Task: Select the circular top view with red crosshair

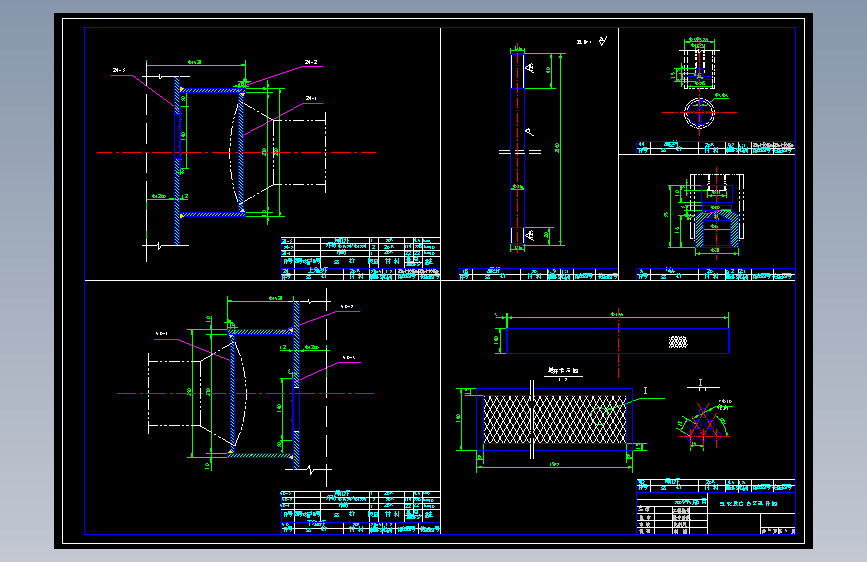Action: 699,112
